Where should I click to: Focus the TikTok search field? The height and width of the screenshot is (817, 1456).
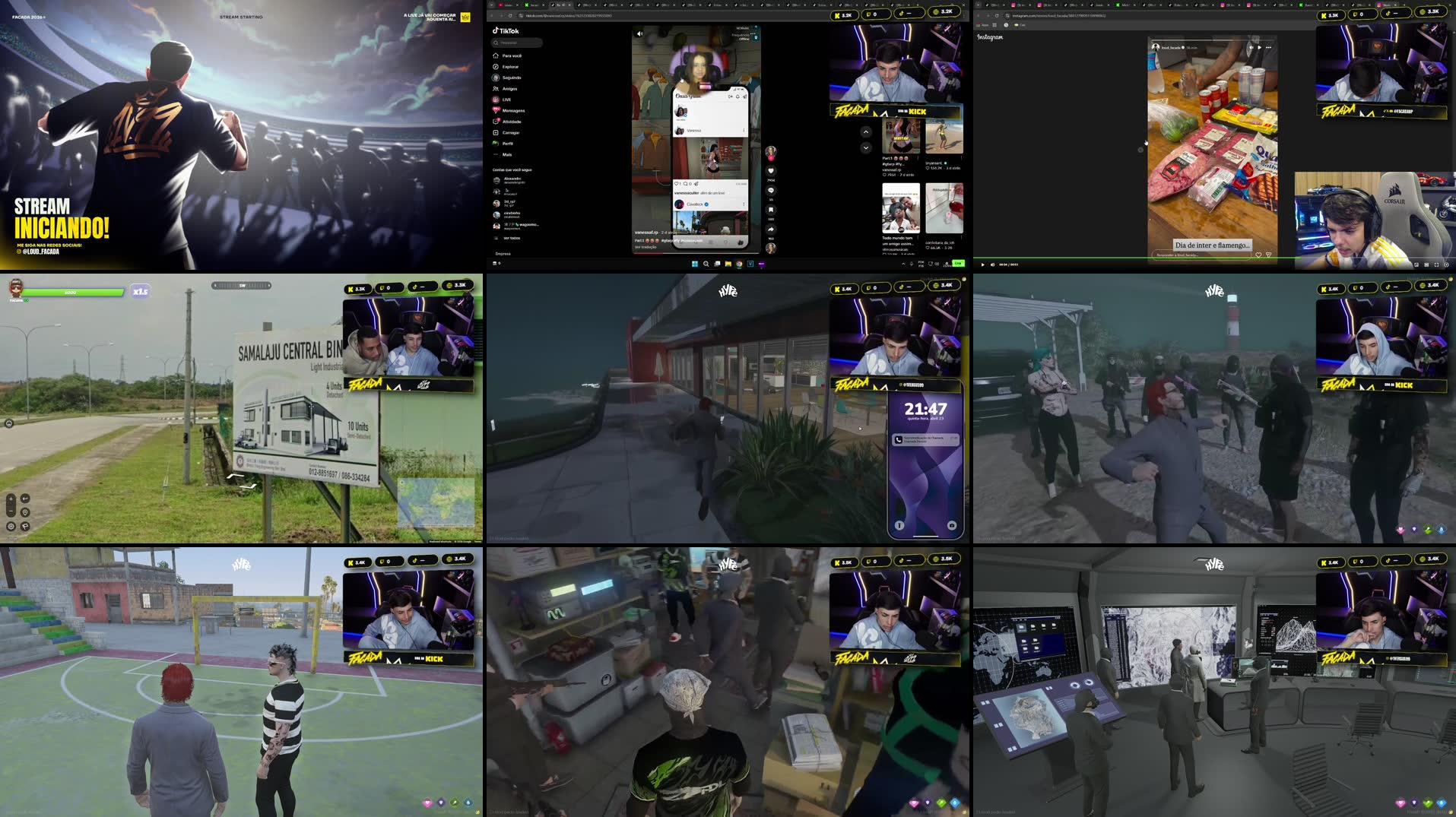[x=517, y=43]
